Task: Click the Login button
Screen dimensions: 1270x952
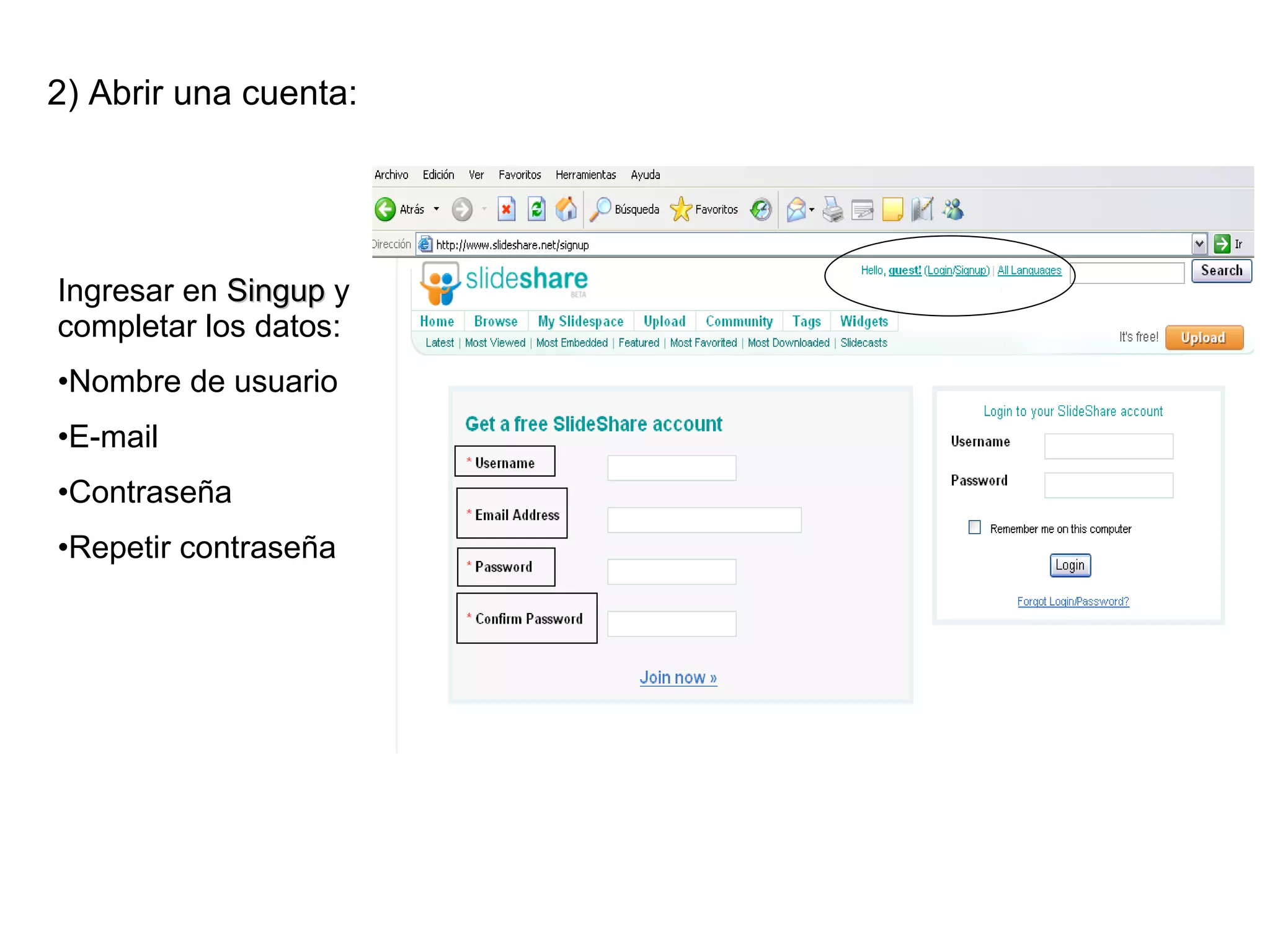Action: click(1070, 565)
